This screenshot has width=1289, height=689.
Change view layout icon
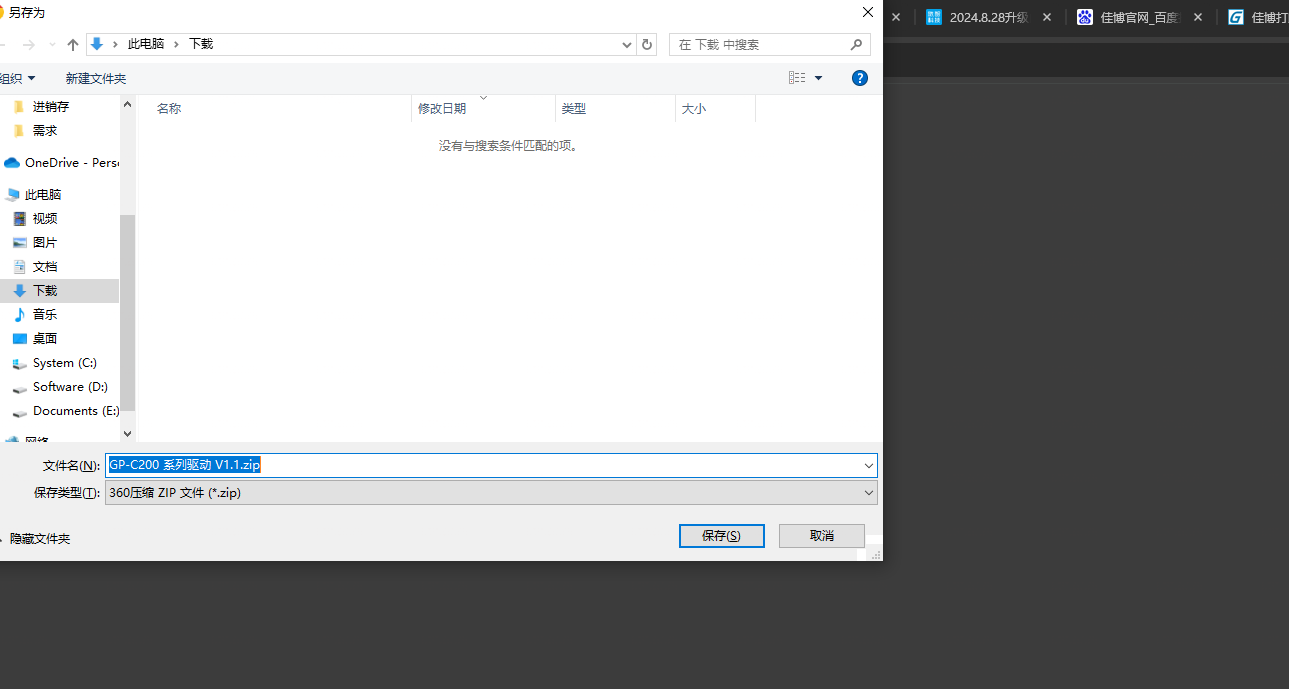point(797,78)
